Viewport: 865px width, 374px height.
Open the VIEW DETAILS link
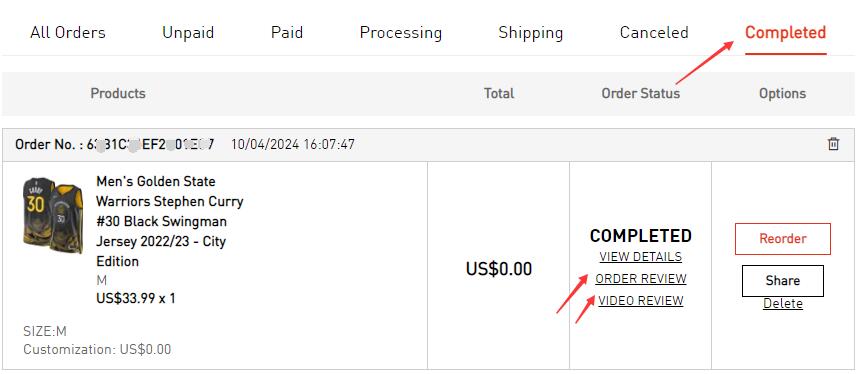(x=640, y=257)
